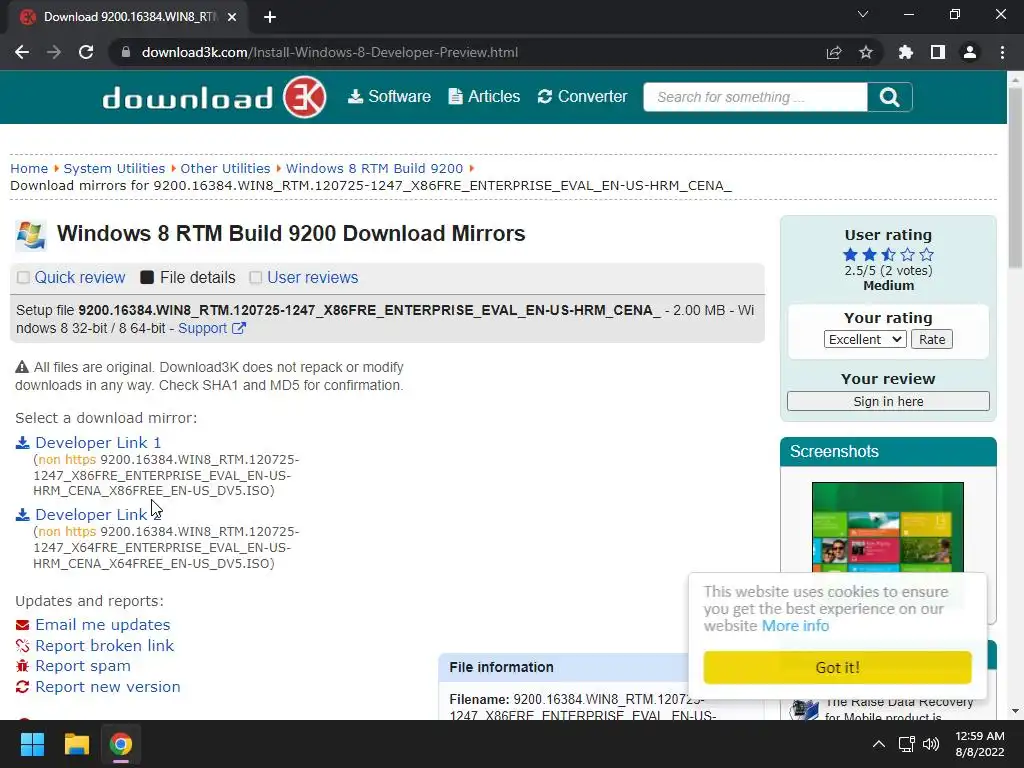Open volume control in system tray

(931, 744)
